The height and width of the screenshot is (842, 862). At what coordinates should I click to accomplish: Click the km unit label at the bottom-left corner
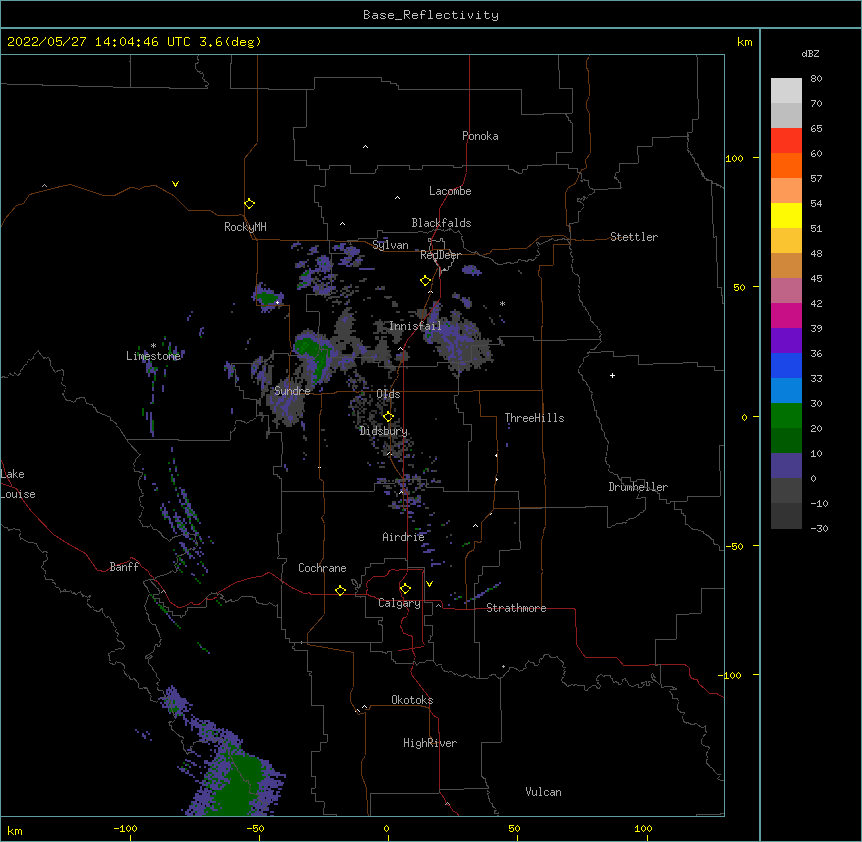(x=15, y=830)
